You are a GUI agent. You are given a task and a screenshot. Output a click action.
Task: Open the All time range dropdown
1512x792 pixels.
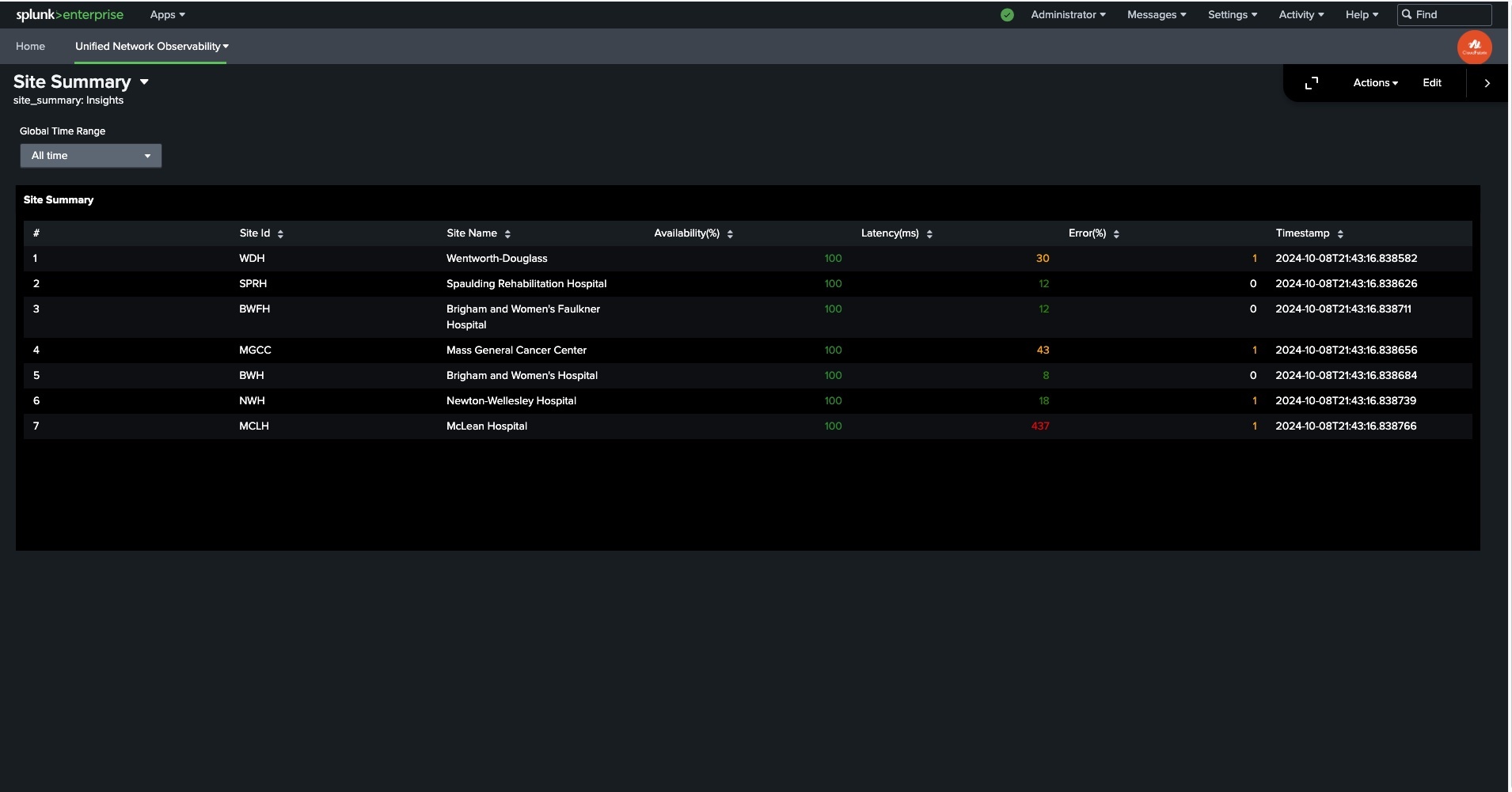(x=91, y=156)
